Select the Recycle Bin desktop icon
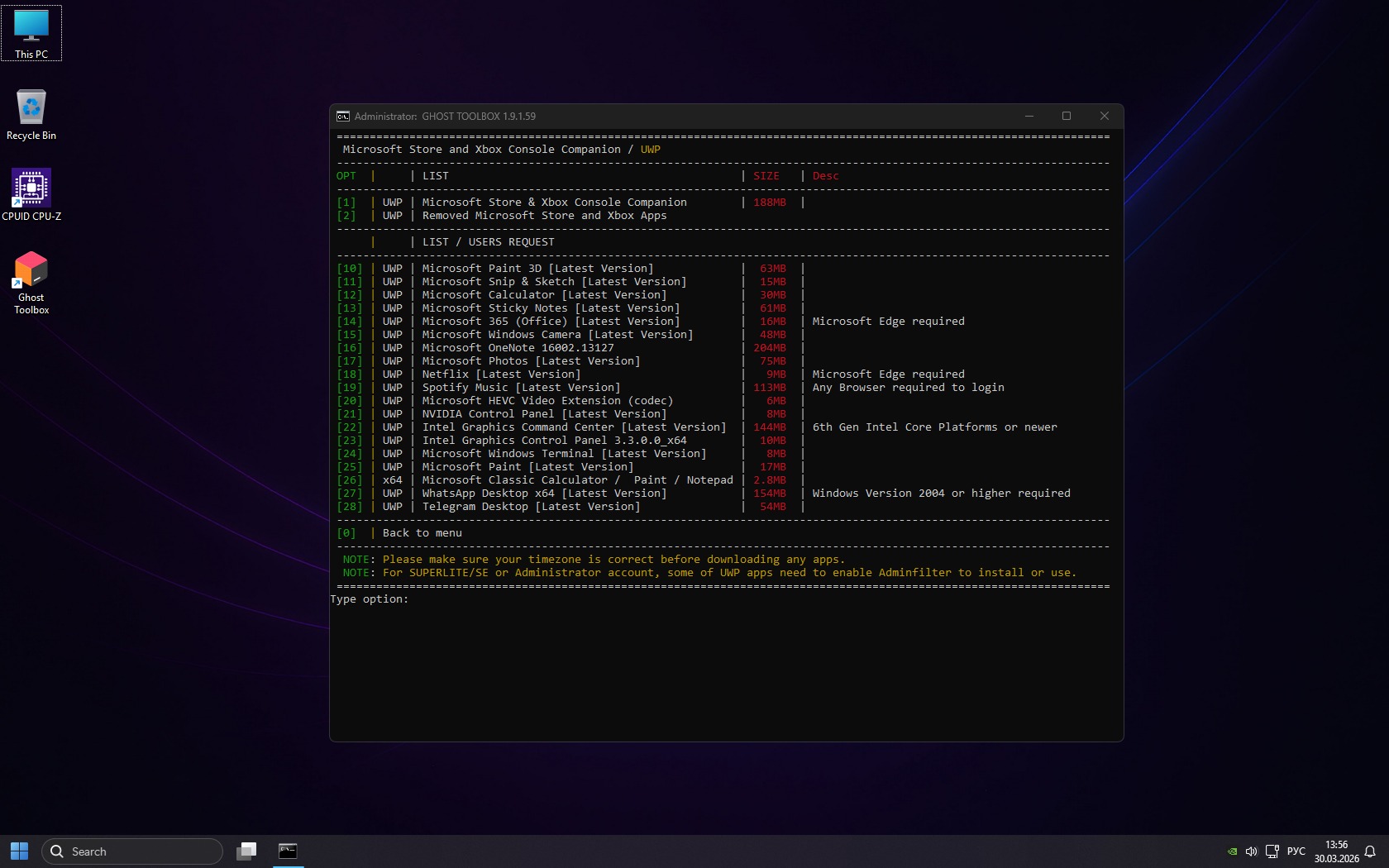Image resolution: width=1389 pixels, height=868 pixels. pos(31,113)
